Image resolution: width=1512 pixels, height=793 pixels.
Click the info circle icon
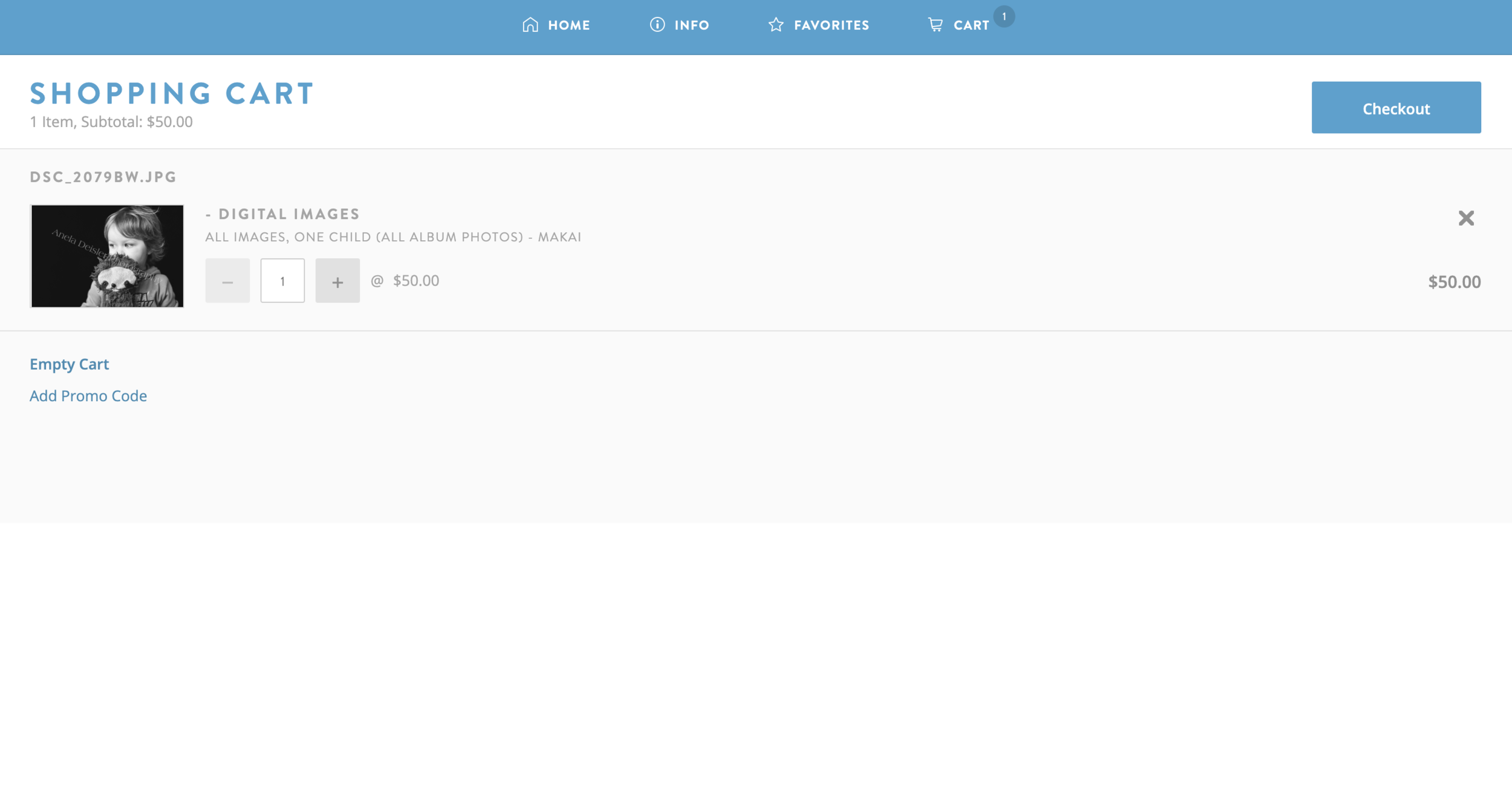coord(657,24)
